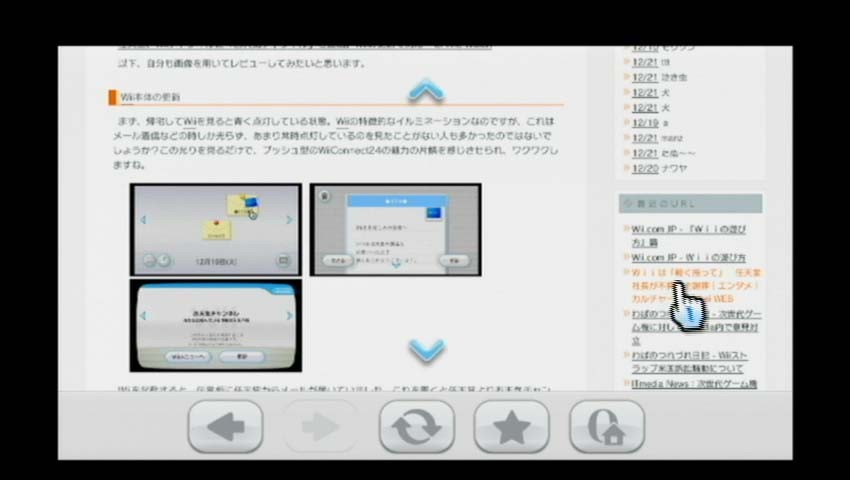Open the message board screenshot with yellow notes

tap(215, 229)
